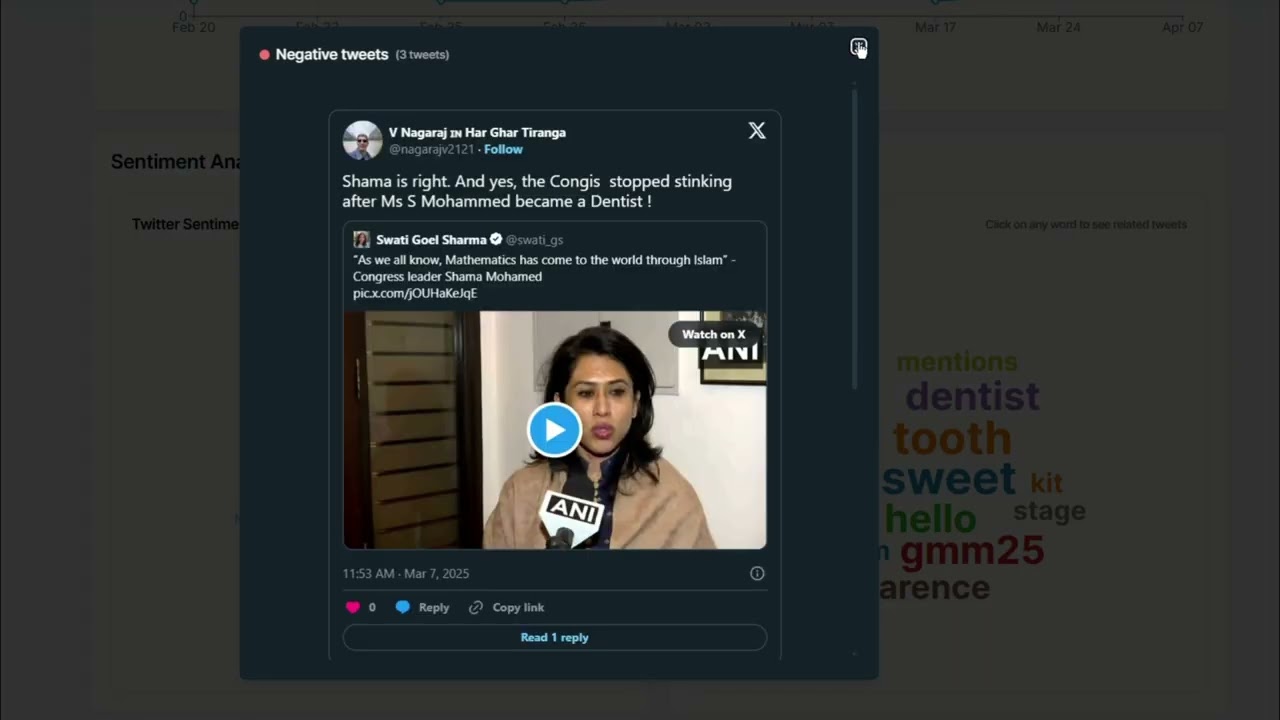Select the word gmm25 in cloud
The image size is (1280, 720).
coord(972,550)
